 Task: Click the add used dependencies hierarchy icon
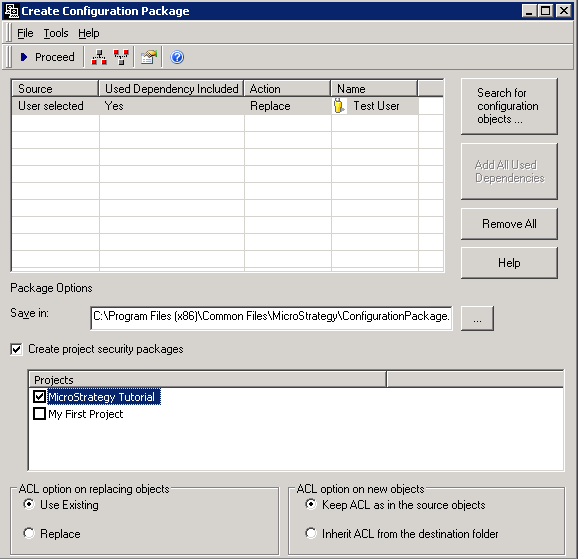pyautogui.click(x=99, y=57)
